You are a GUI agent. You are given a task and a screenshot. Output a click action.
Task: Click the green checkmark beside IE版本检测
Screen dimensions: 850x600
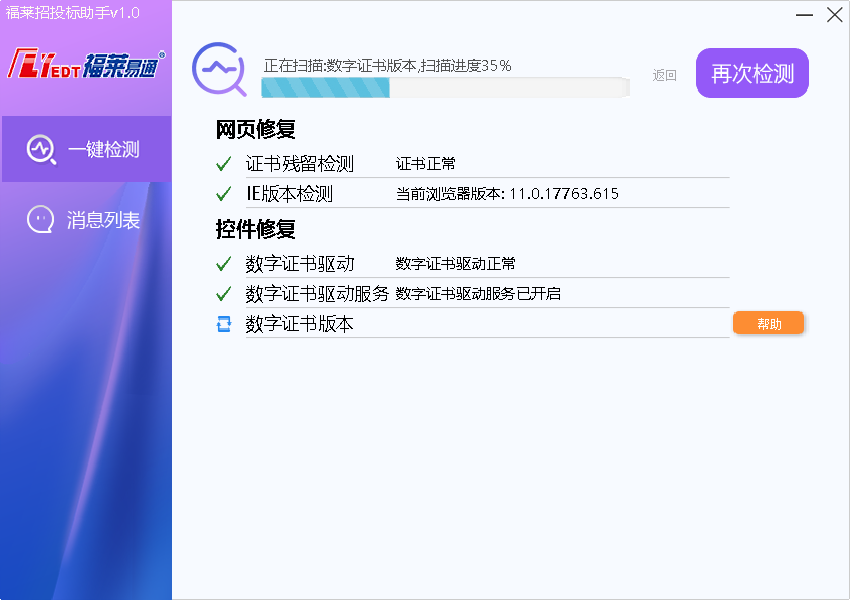pyautogui.click(x=223, y=195)
